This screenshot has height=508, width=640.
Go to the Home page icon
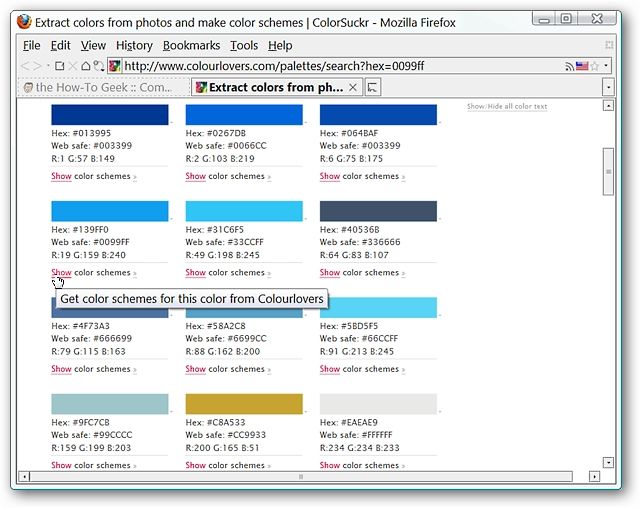85,66
